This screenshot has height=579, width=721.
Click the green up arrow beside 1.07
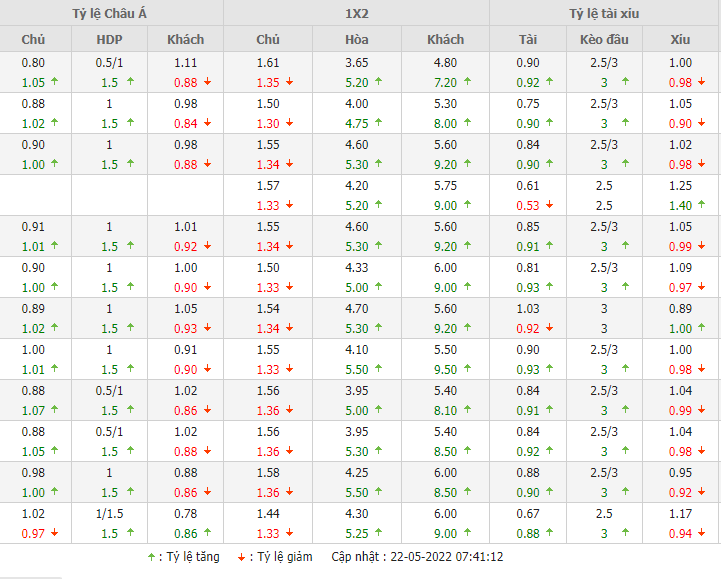[52, 410]
